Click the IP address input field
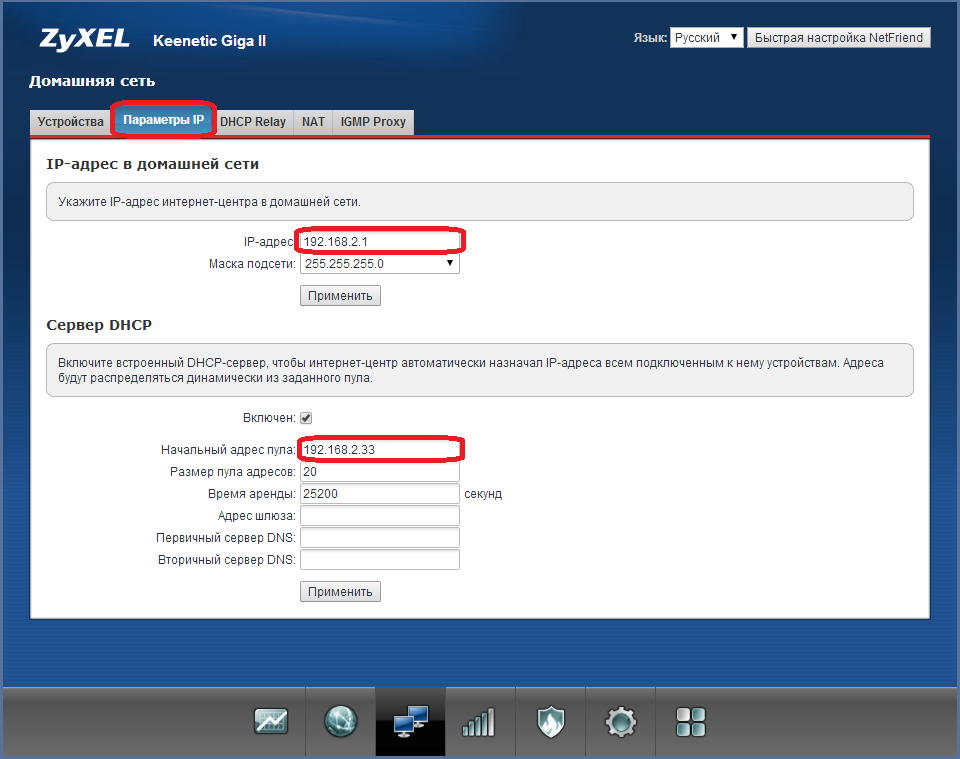960x759 pixels. [x=380, y=241]
